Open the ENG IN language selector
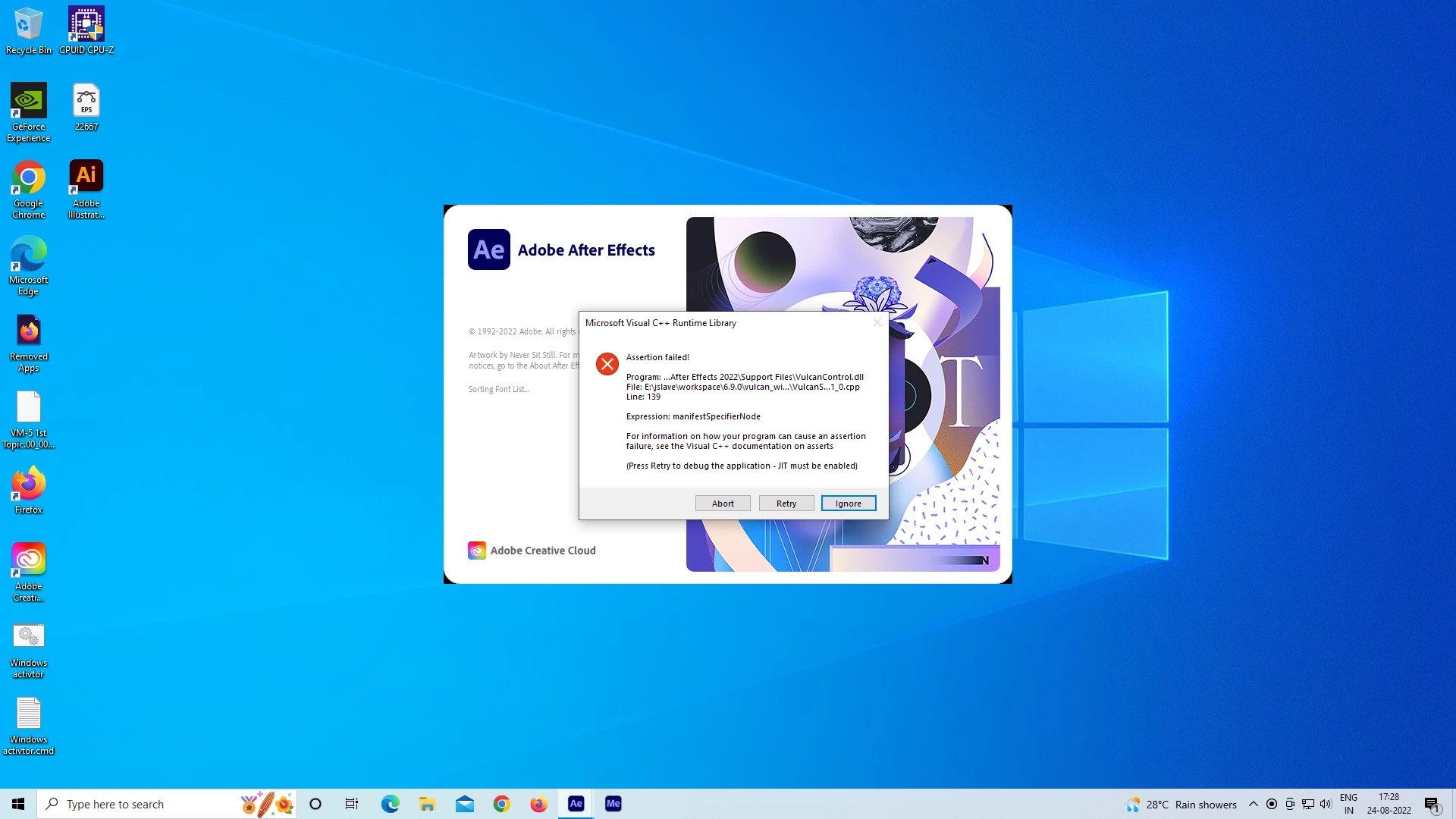This screenshot has height=819, width=1456. click(1348, 804)
